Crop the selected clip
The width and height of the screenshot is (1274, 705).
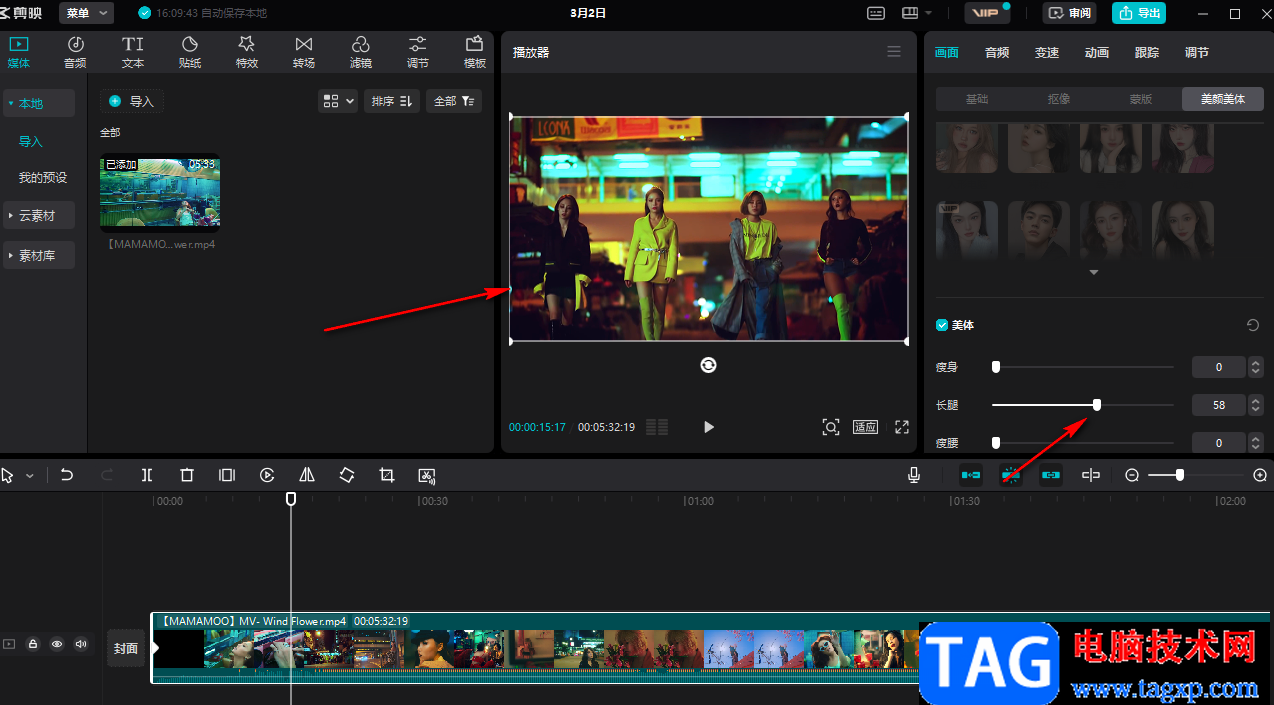(x=387, y=476)
